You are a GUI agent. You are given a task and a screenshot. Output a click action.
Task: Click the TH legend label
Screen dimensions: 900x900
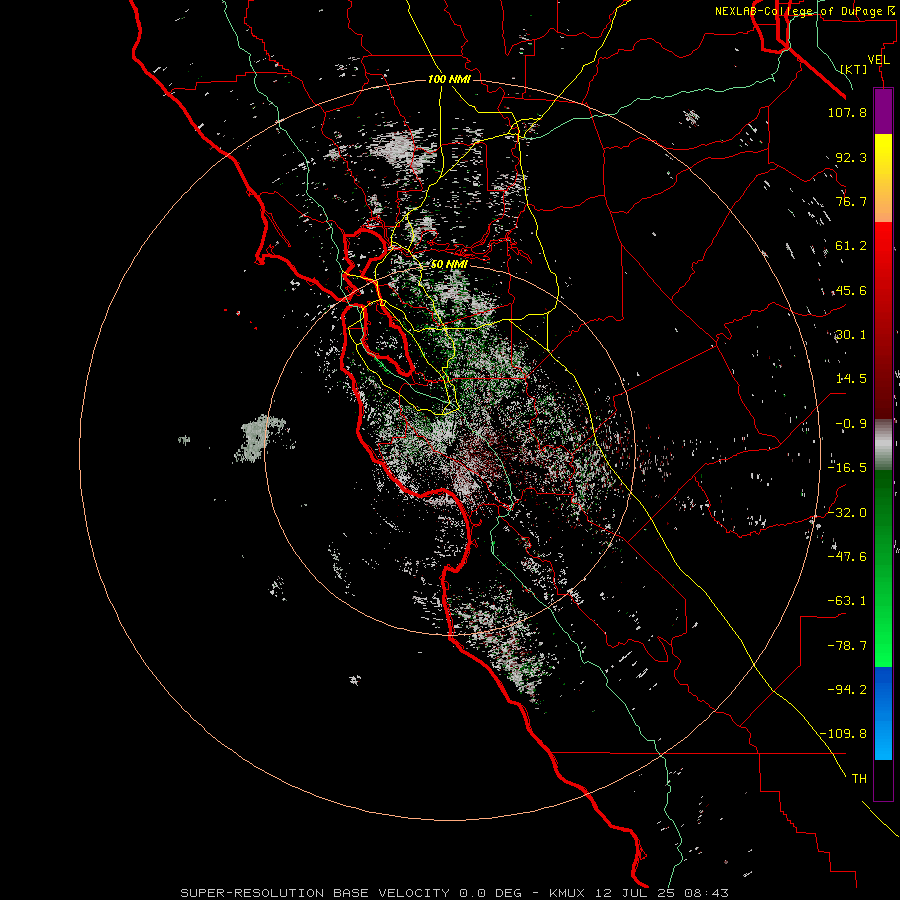click(859, 779)
